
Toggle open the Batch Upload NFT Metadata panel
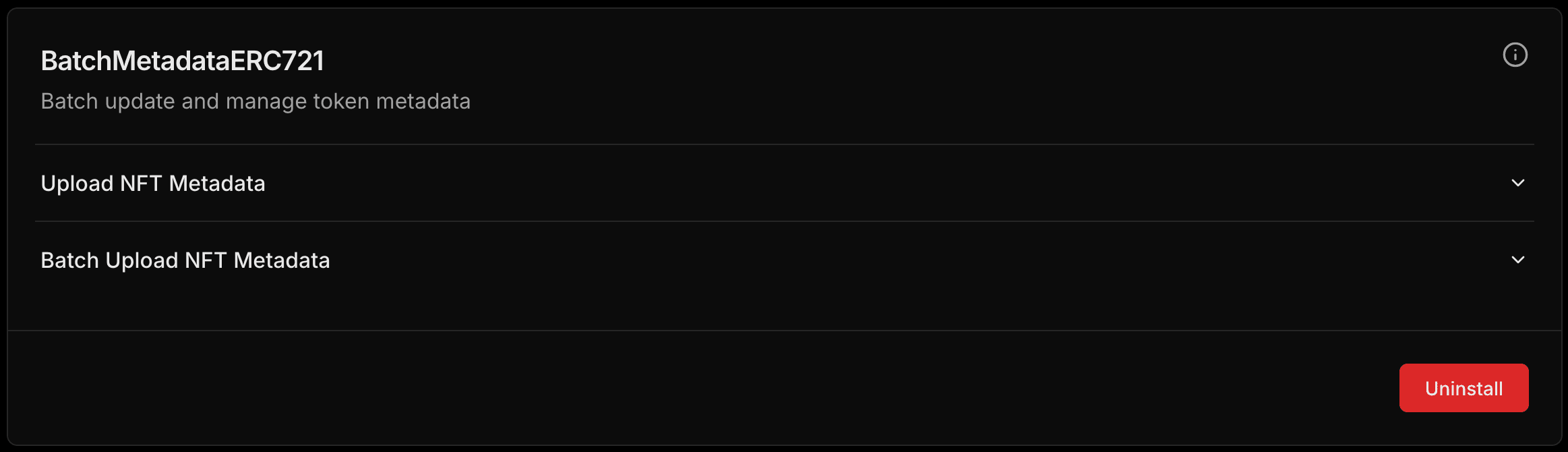[x=783, y=260]
